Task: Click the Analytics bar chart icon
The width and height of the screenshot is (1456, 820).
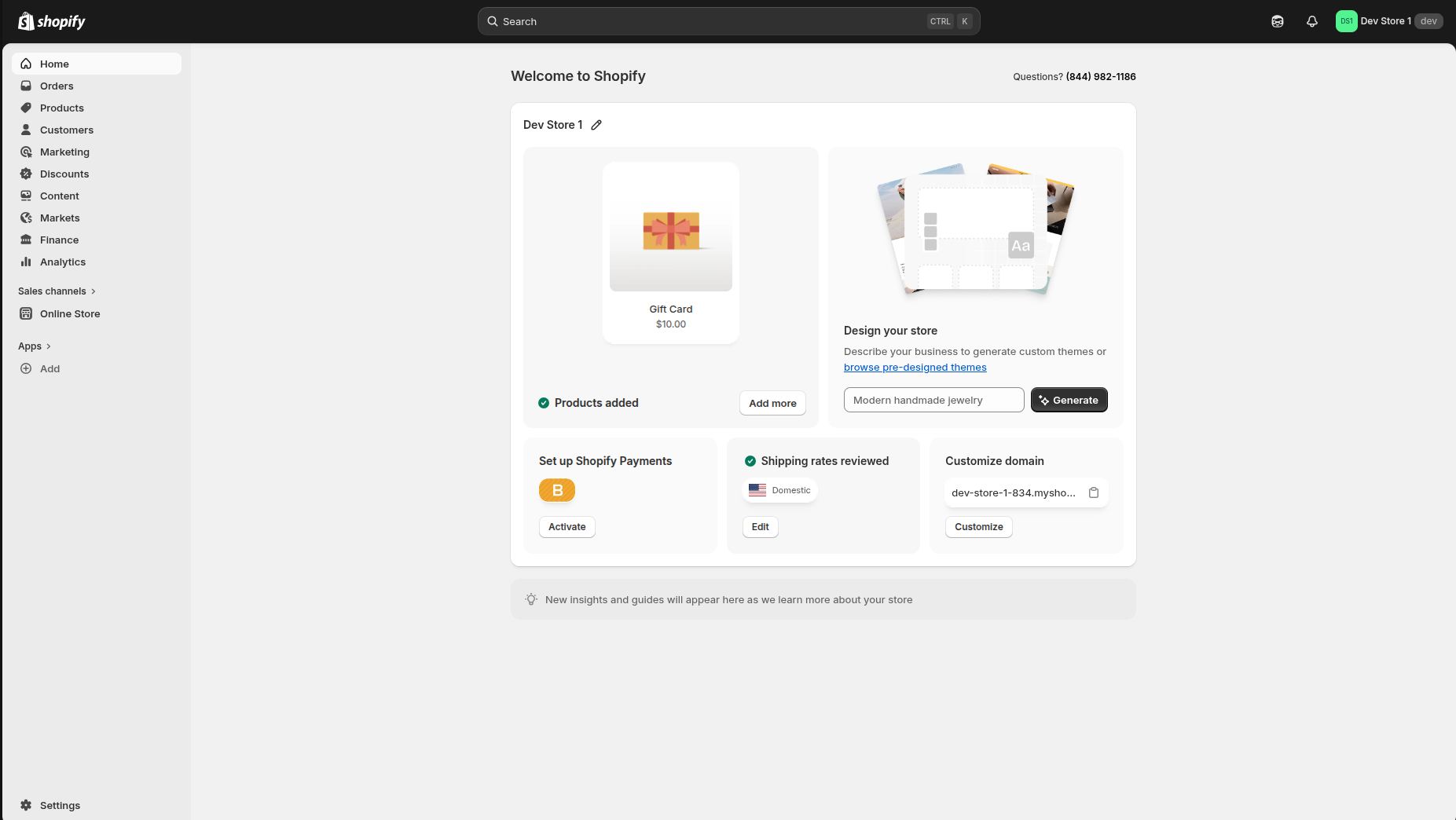Action: [x=26, y=262]
